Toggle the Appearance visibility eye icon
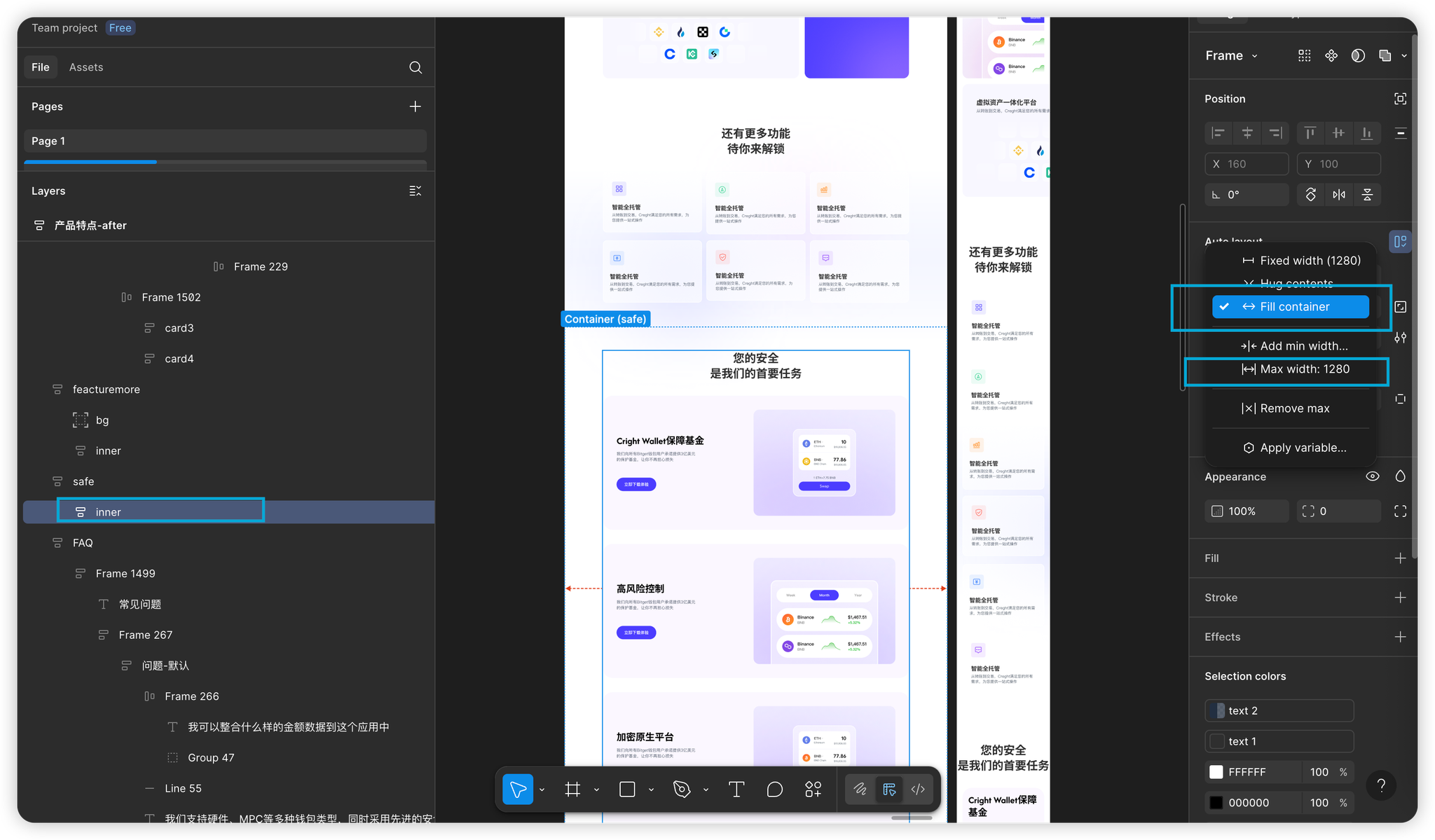The image size is (1435, 840). (1373, 476)
